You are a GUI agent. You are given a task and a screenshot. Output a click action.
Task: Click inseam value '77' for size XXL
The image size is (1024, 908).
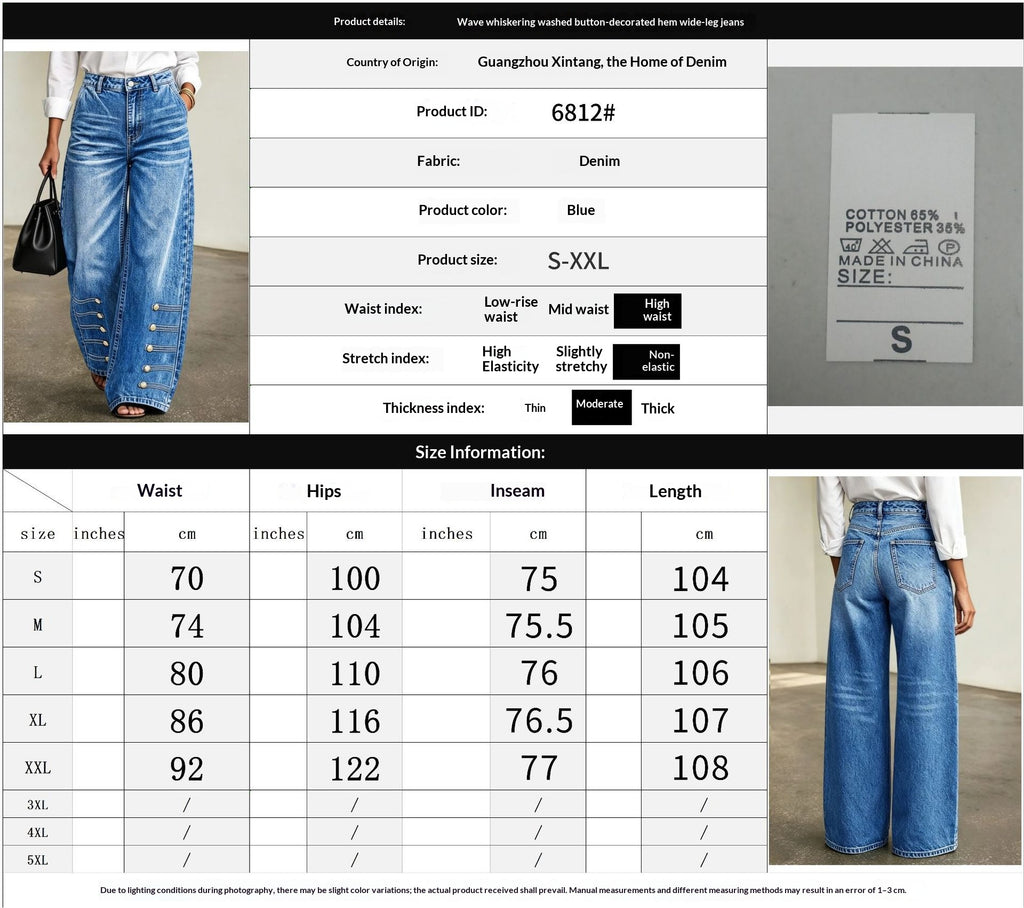tap(539, 768)
